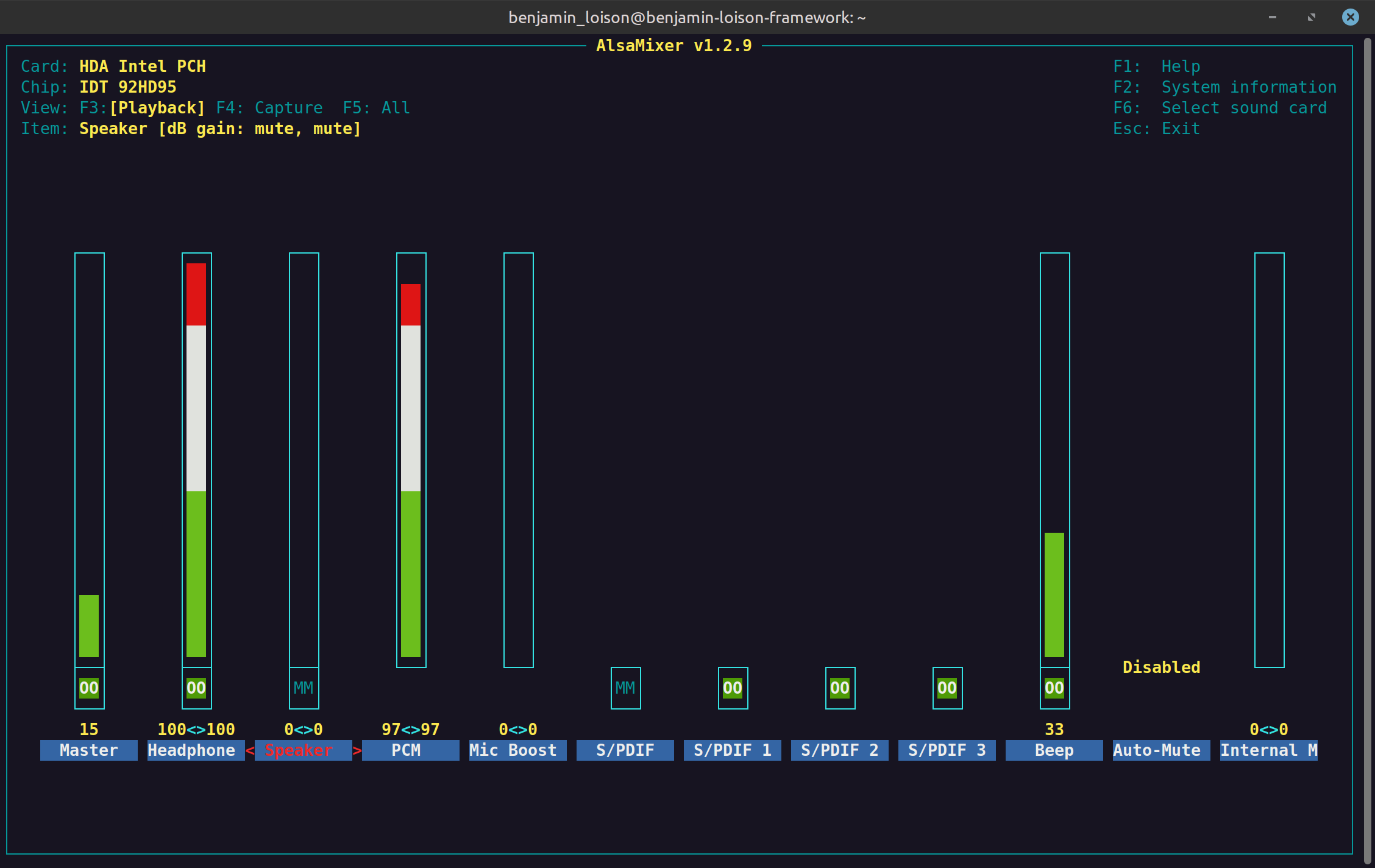This screenshot has height=868, width=1375.
Task: Click the Disabled Auto-Mute value
Action: click(1161, 667)
